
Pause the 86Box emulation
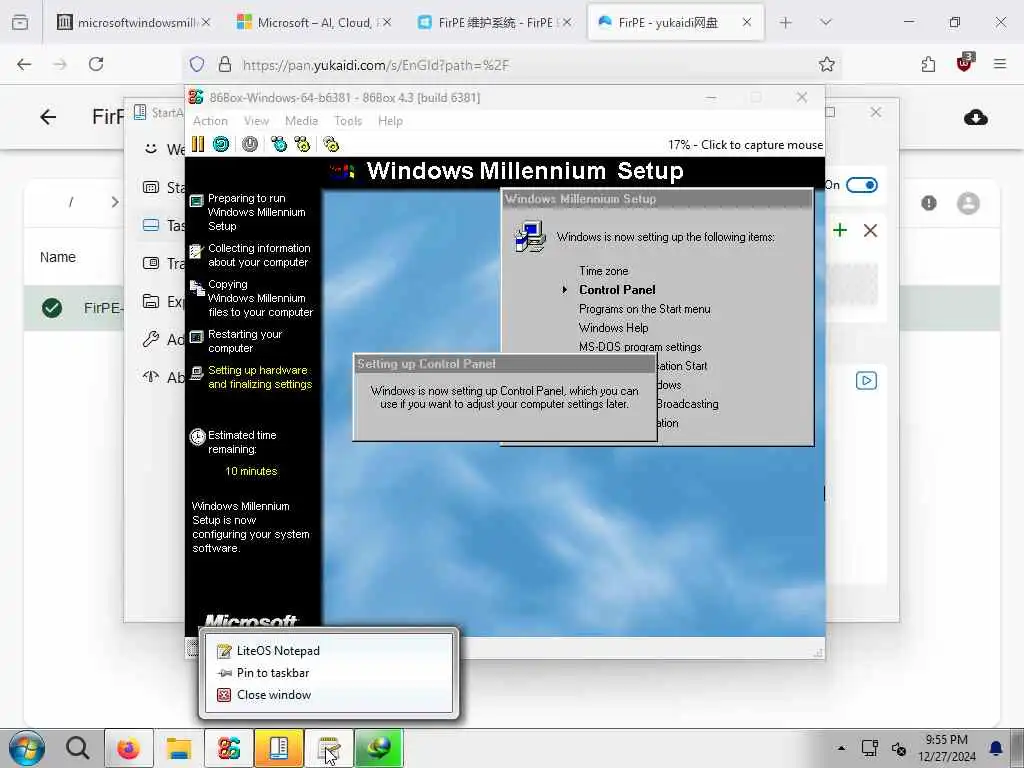tap(198, 144)
